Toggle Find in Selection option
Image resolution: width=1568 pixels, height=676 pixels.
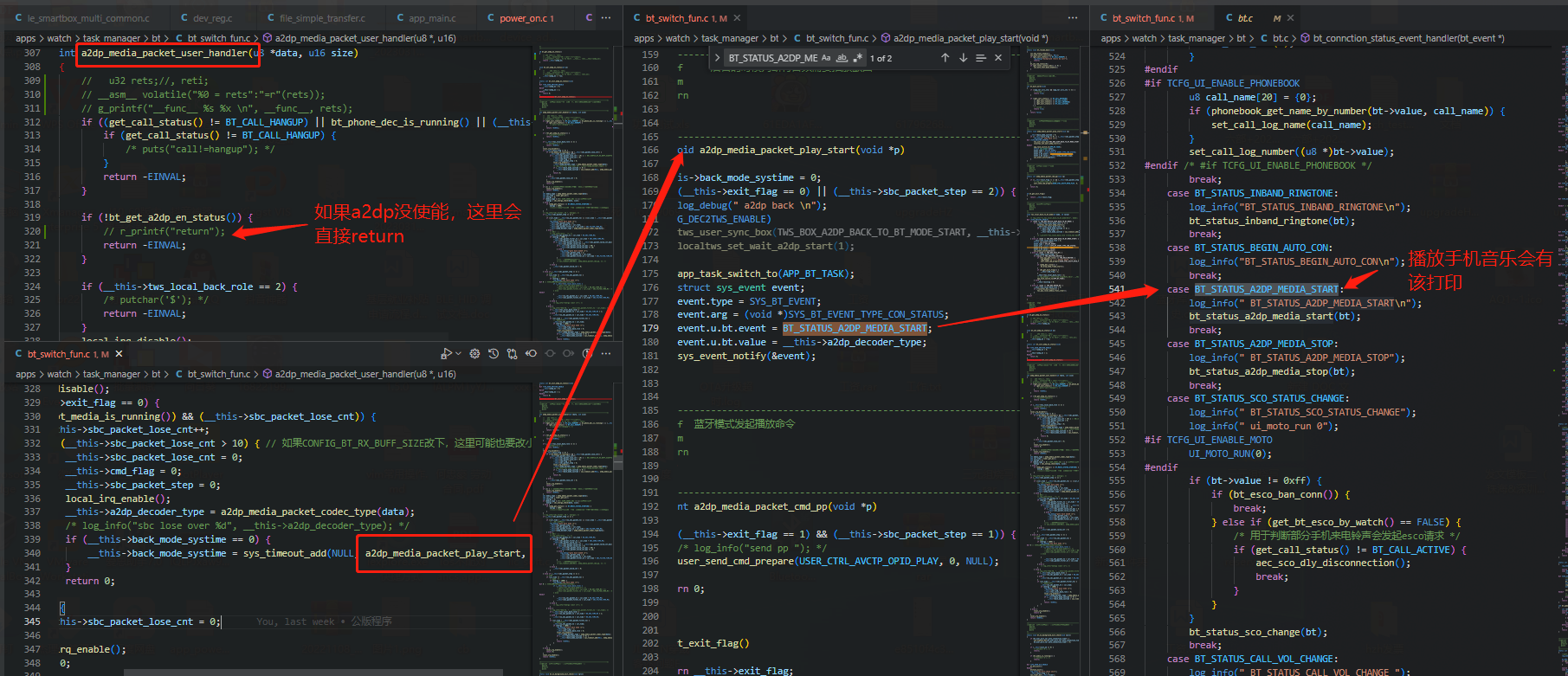980,58
